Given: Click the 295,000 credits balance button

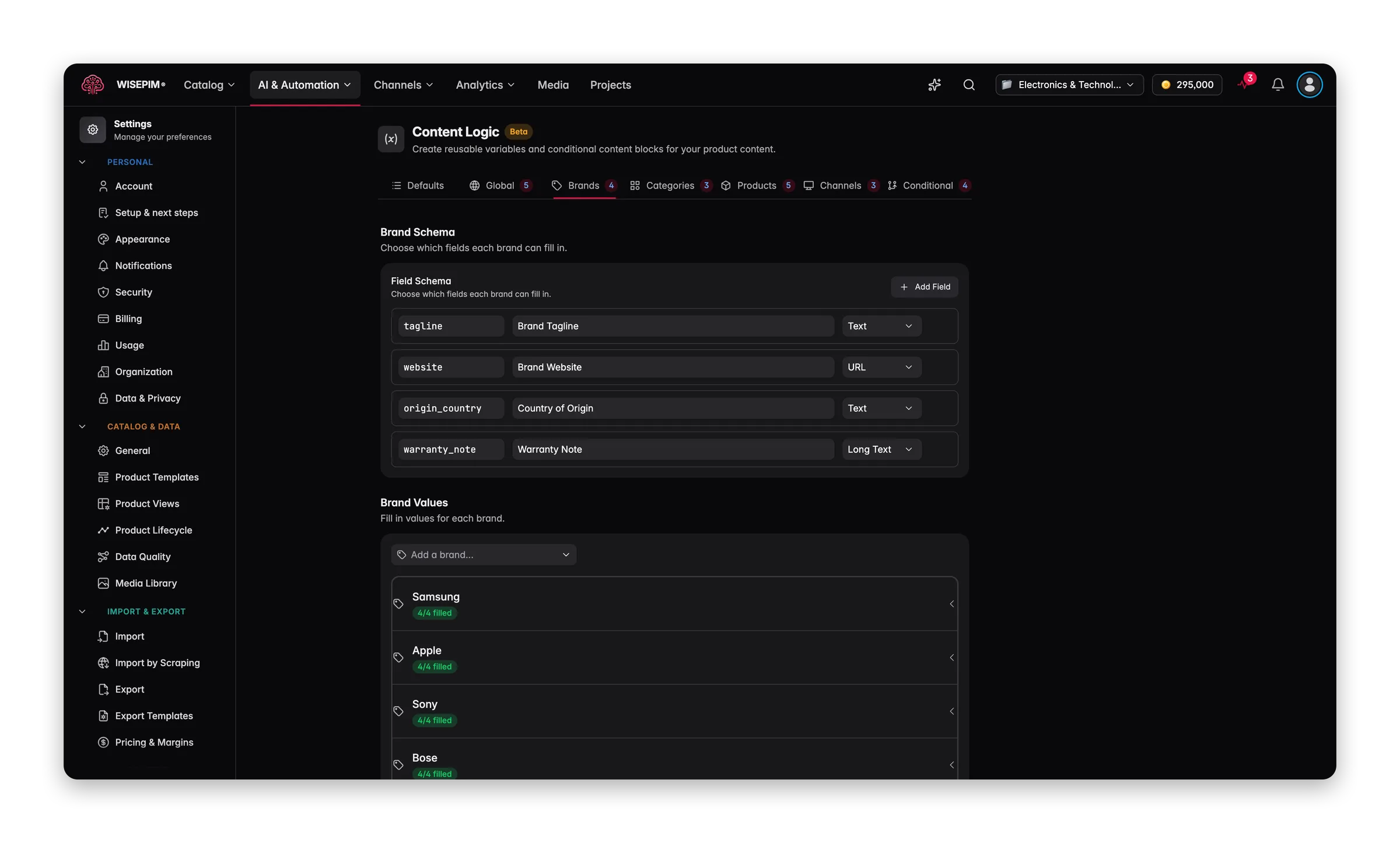Looking at the screenshot, I should pos(1187,85).
